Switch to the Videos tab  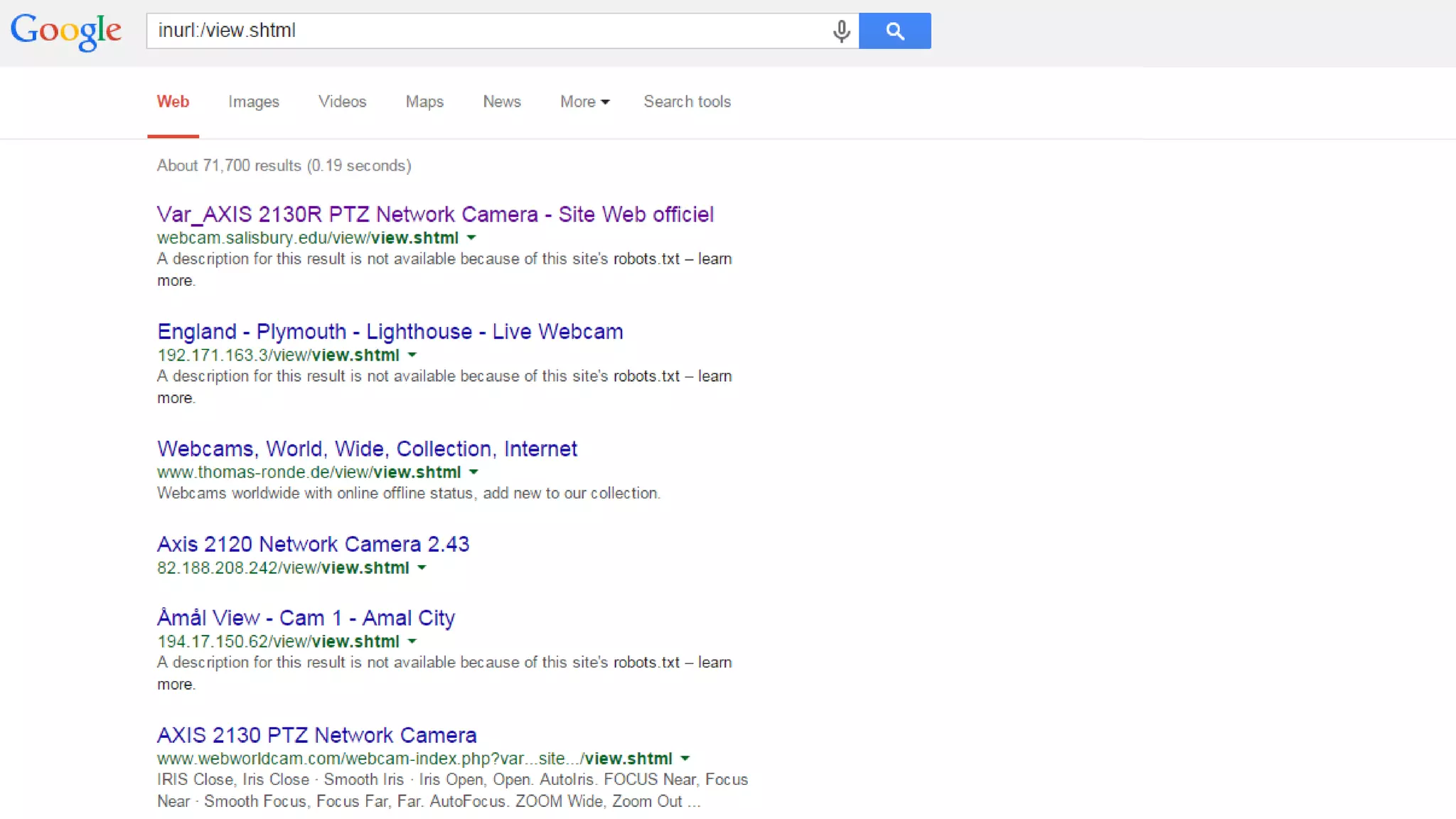[x=342, y=102]
